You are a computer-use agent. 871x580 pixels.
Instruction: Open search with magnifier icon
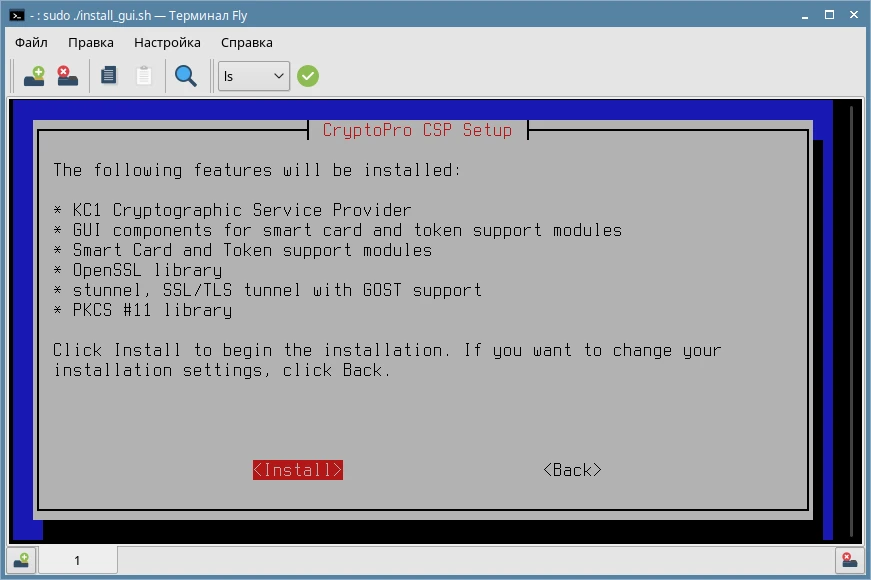[x=186, y=76]
